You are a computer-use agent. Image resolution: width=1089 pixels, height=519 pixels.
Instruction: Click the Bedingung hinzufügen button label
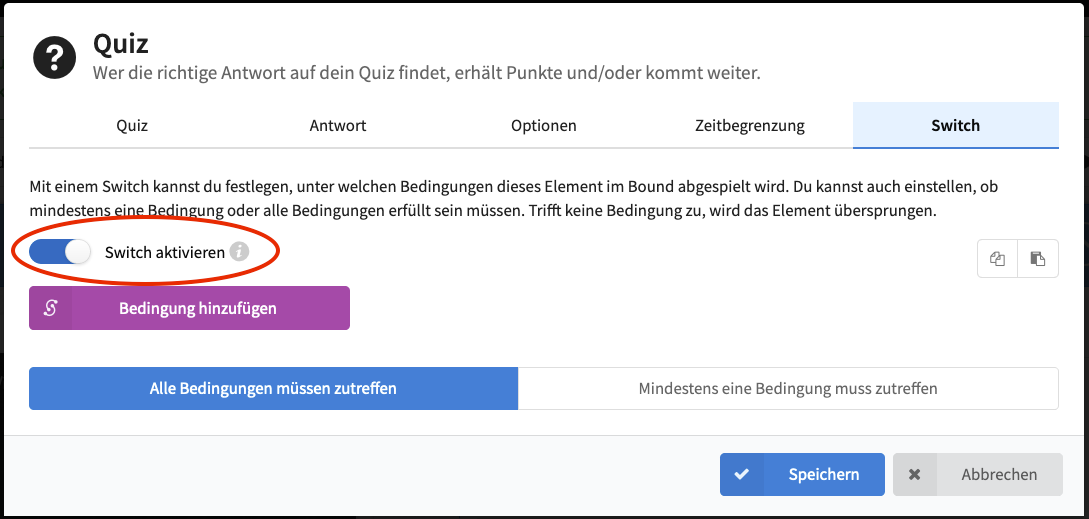pos(198,308)
